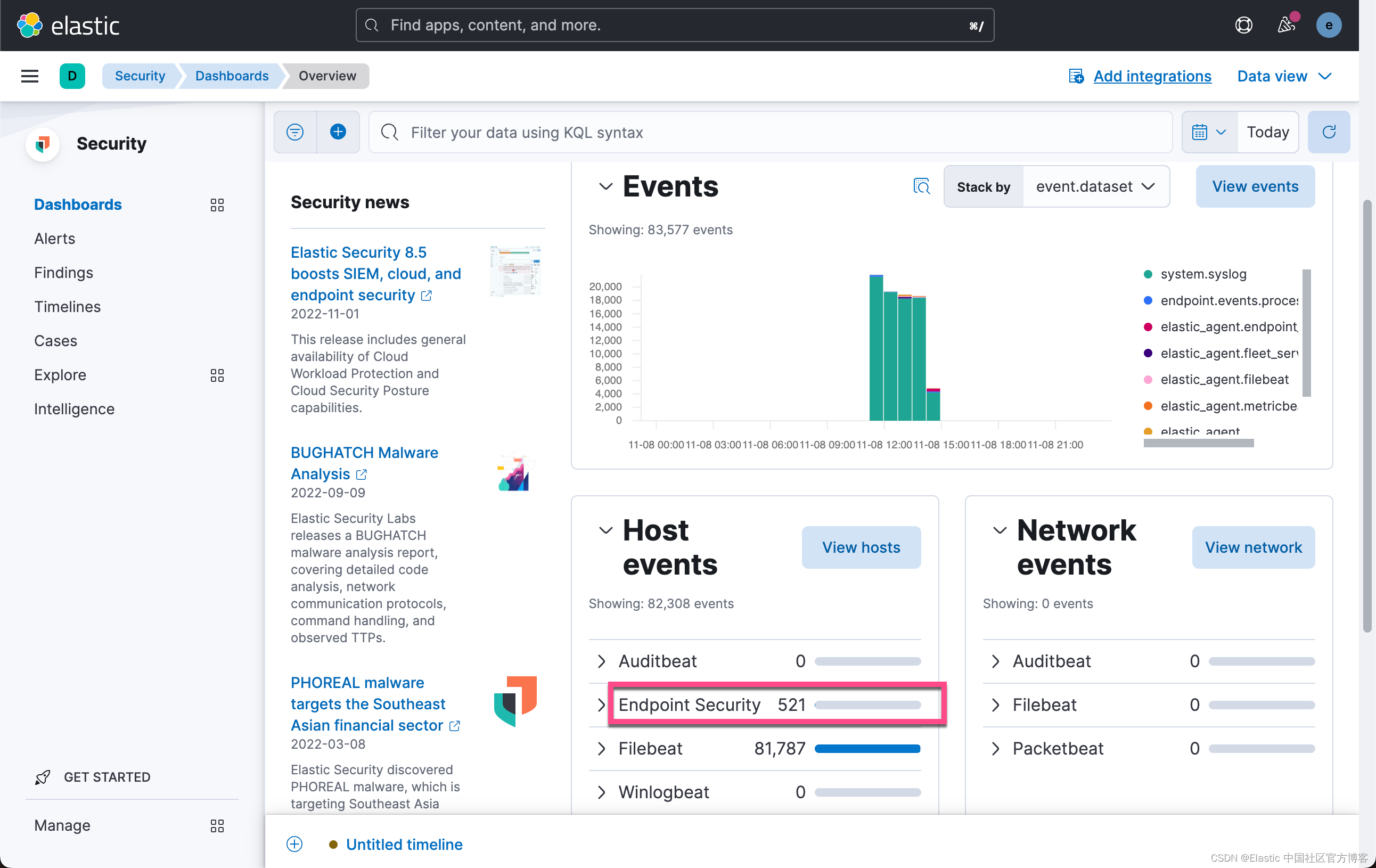Expand Auditbeat row under Network events

pyautogui.click(x=995, y=661)
